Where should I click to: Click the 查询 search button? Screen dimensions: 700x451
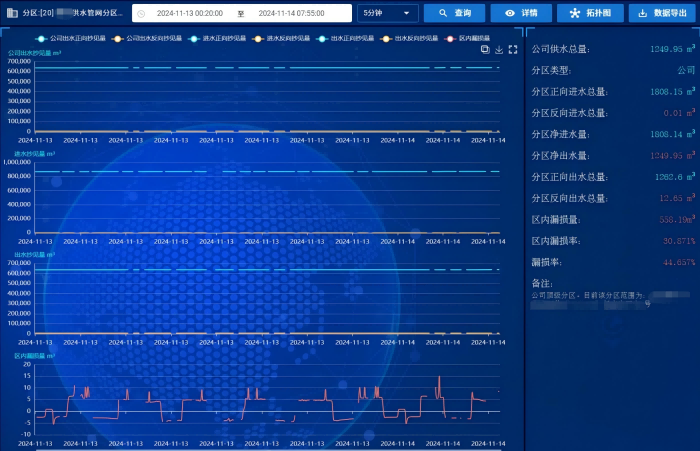point(453,13)
